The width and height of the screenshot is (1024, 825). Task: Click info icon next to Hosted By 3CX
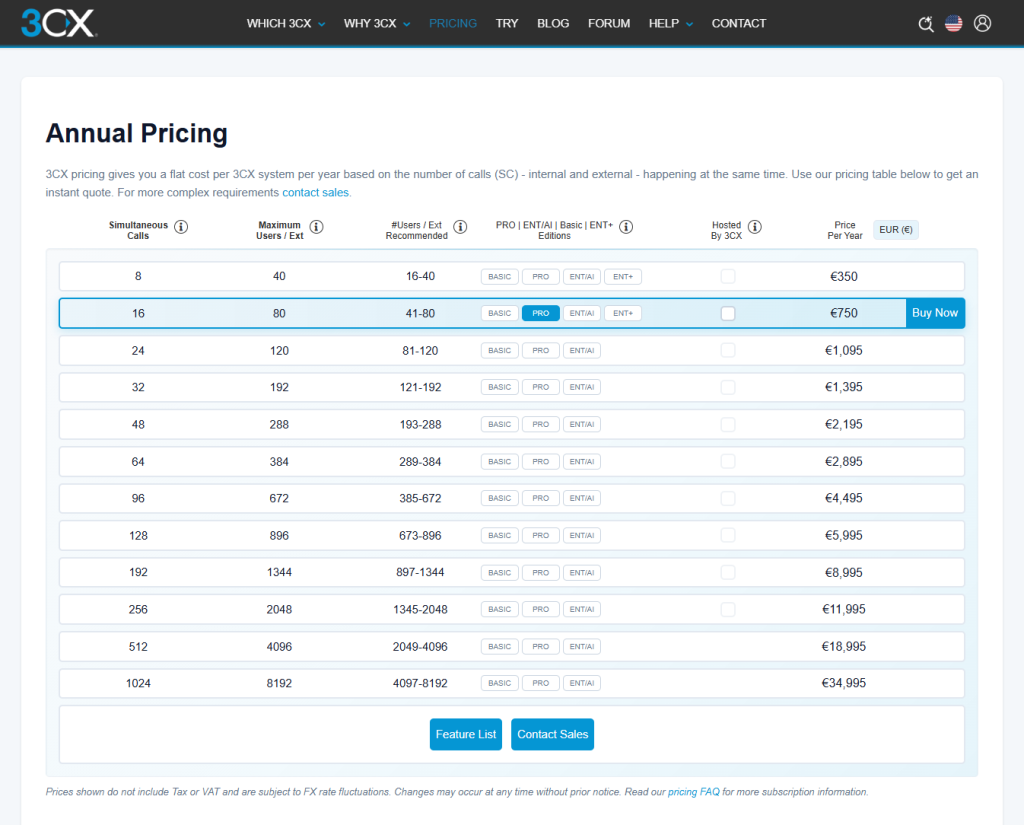(x=755, y=227)
